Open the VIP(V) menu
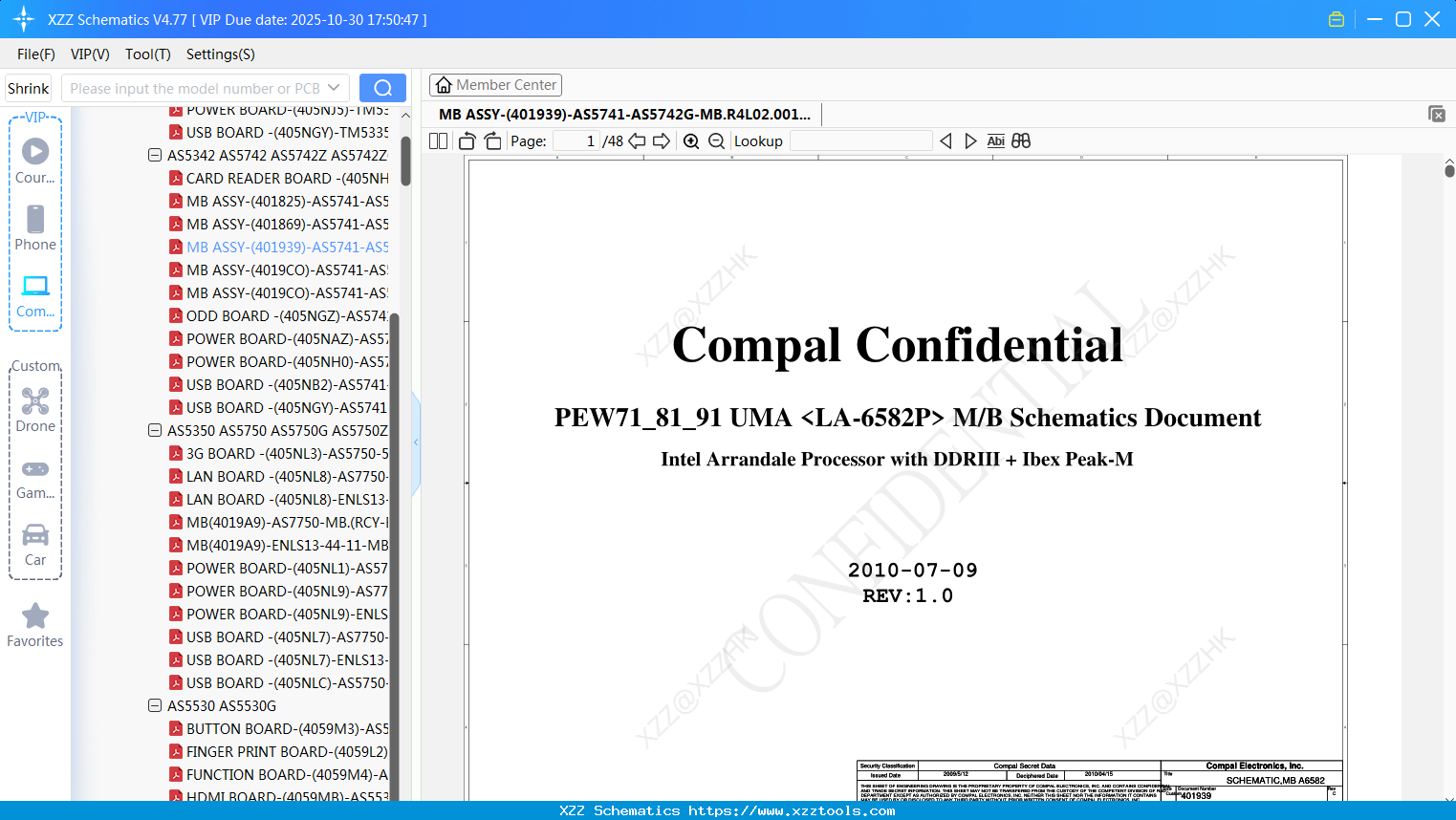This screenshot has height=820, width=1456. click(x=90, y=54)
